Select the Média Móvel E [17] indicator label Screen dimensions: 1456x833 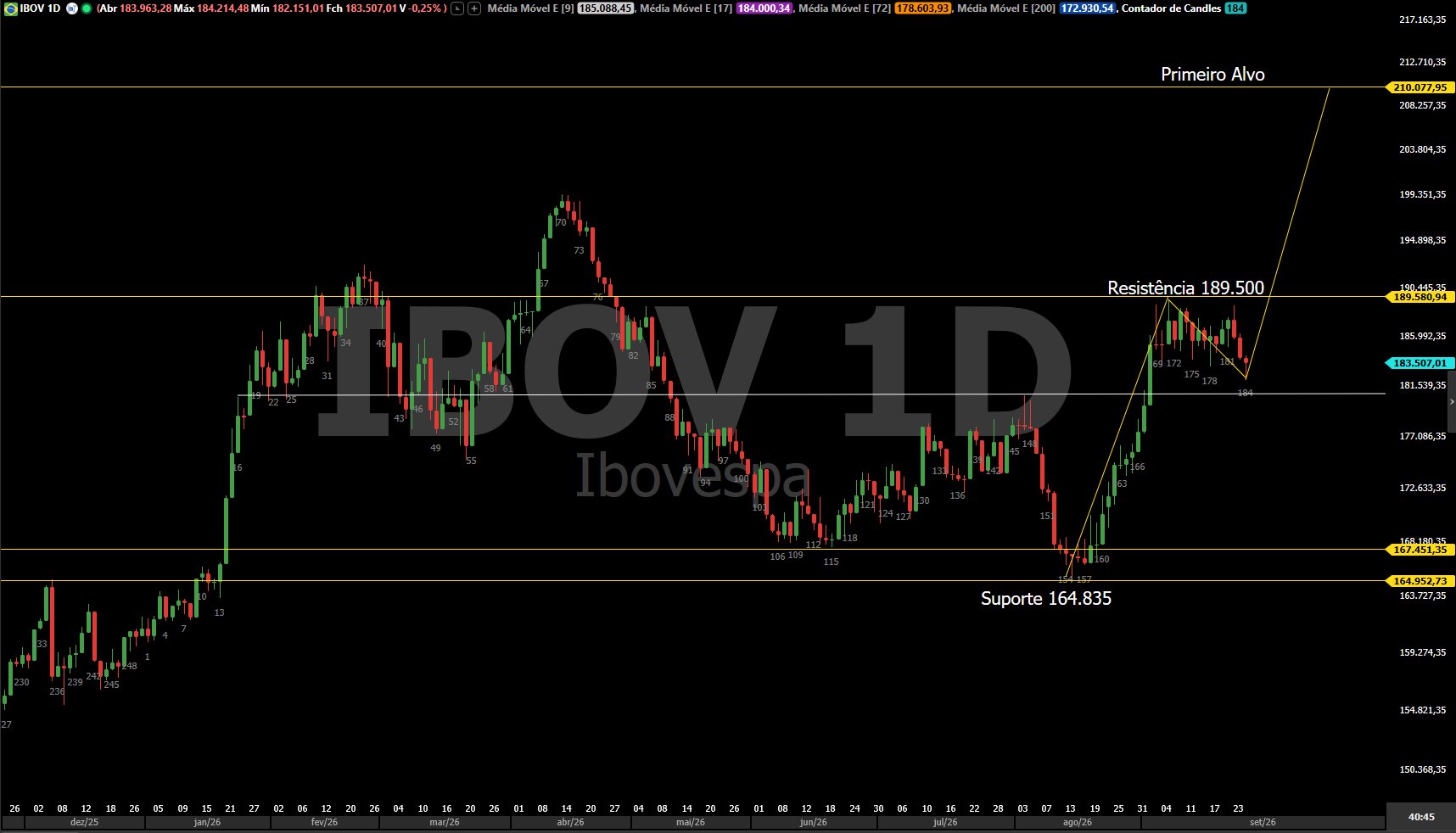pyautogui.click(x=686, y=8)
